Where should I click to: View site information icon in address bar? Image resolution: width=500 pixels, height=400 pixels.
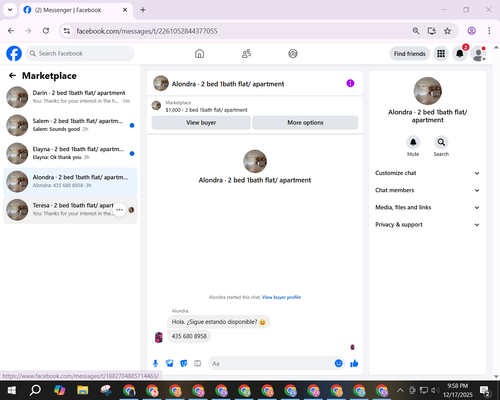click(x=67, y=31)
